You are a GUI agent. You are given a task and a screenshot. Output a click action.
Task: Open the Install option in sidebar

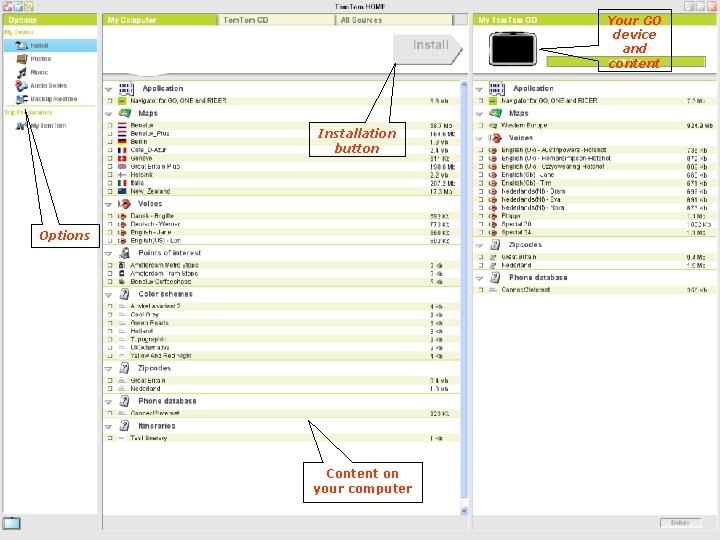click(x=51, y=45)
